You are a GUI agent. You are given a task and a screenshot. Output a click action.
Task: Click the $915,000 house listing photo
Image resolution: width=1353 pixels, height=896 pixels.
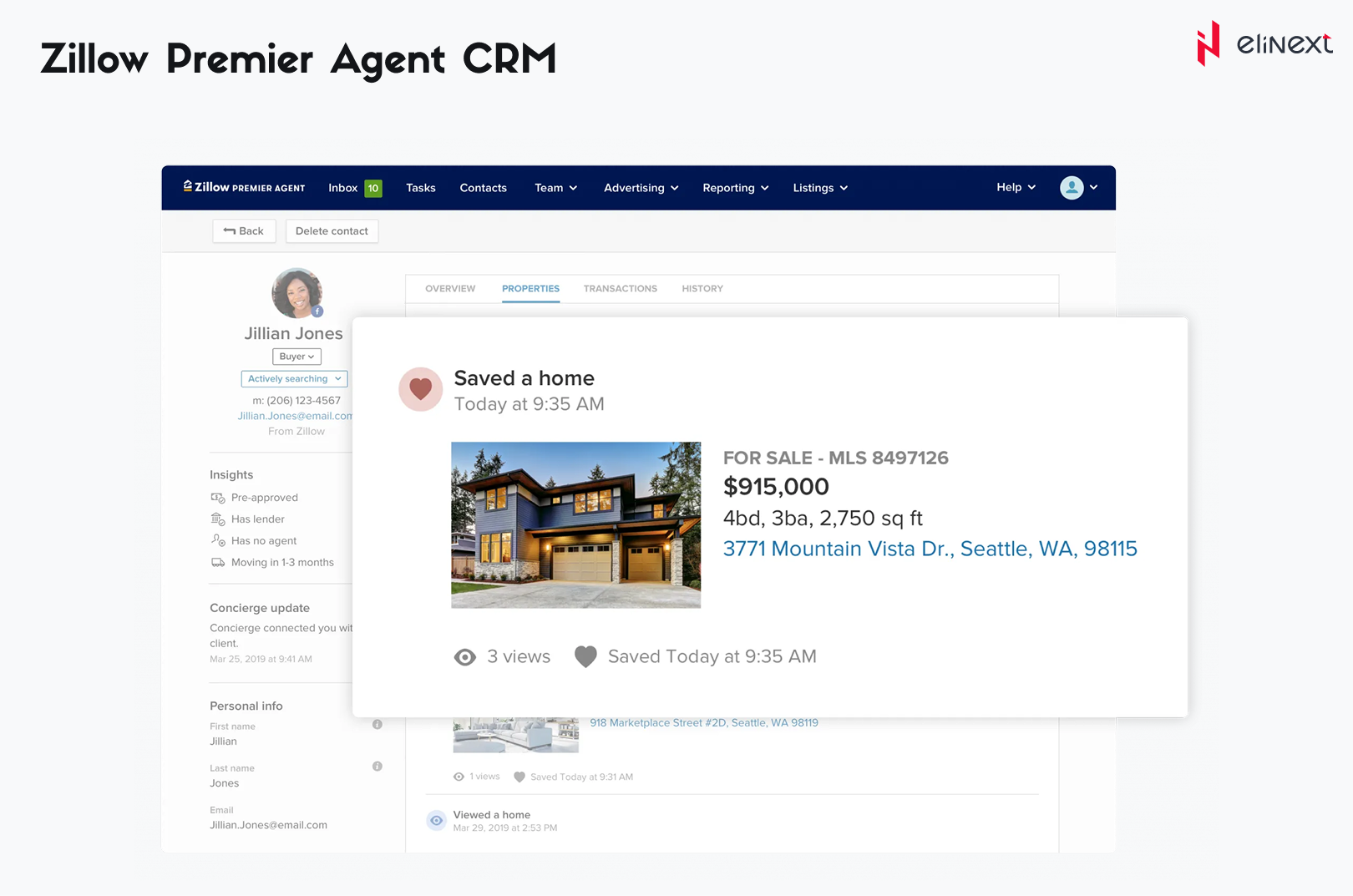(x=575, y=524)
